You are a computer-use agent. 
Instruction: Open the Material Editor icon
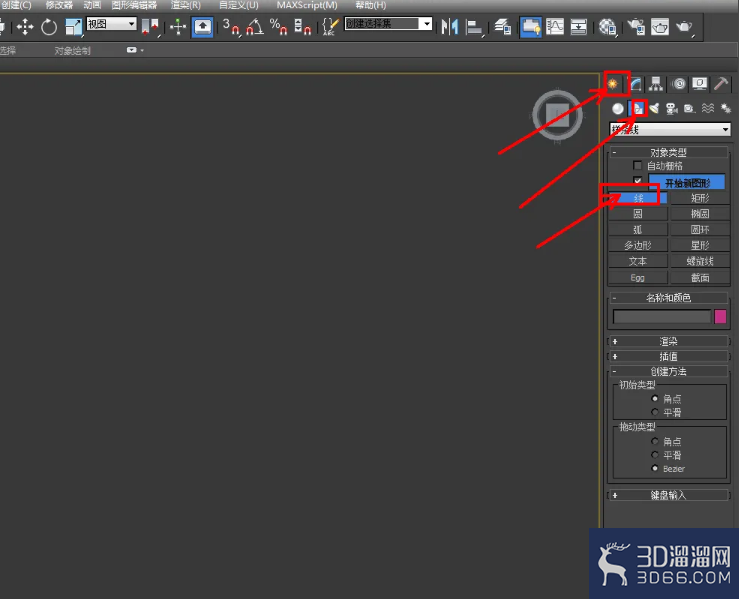[x=608, y=27]
